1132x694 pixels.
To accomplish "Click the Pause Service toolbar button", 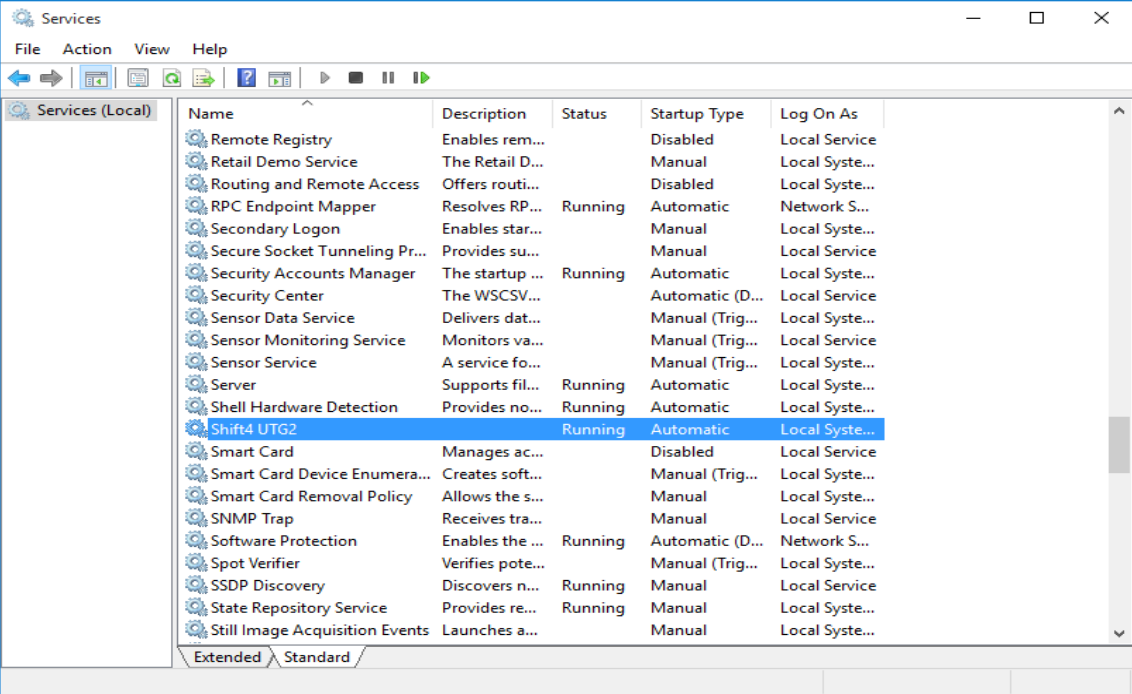I will click(x=388, y=78).
